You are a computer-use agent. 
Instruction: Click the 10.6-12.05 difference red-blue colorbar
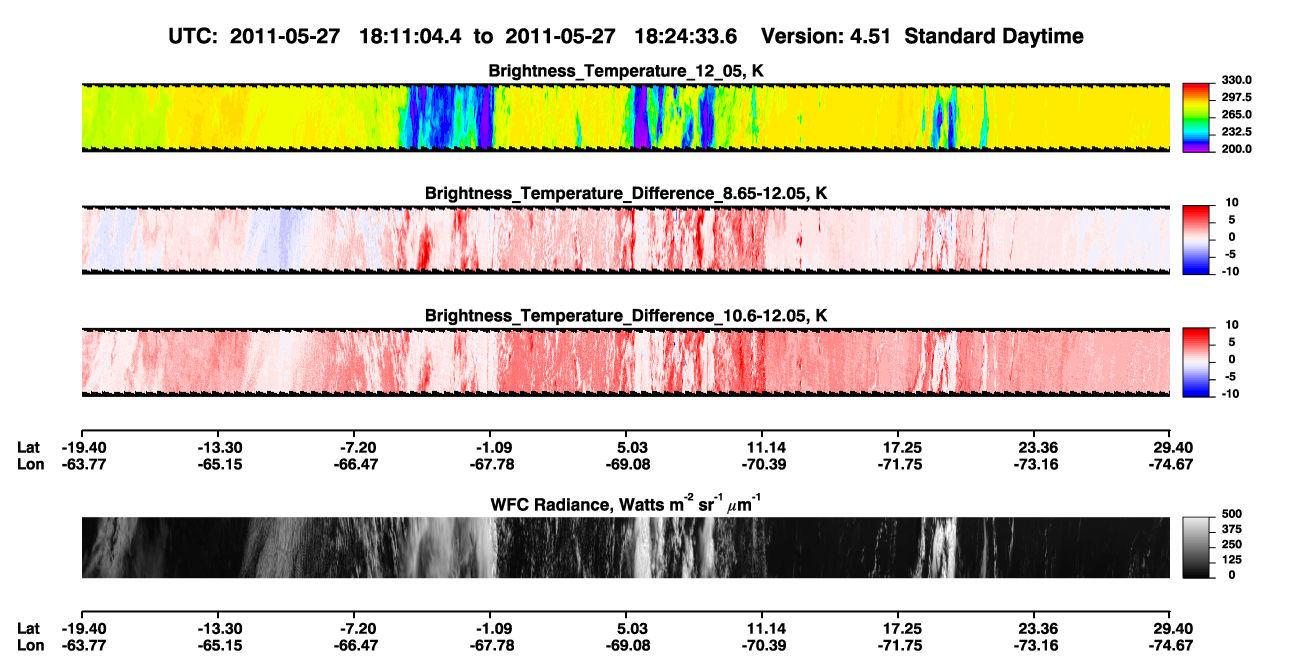pyautogui.click(x=1197, y=361)
